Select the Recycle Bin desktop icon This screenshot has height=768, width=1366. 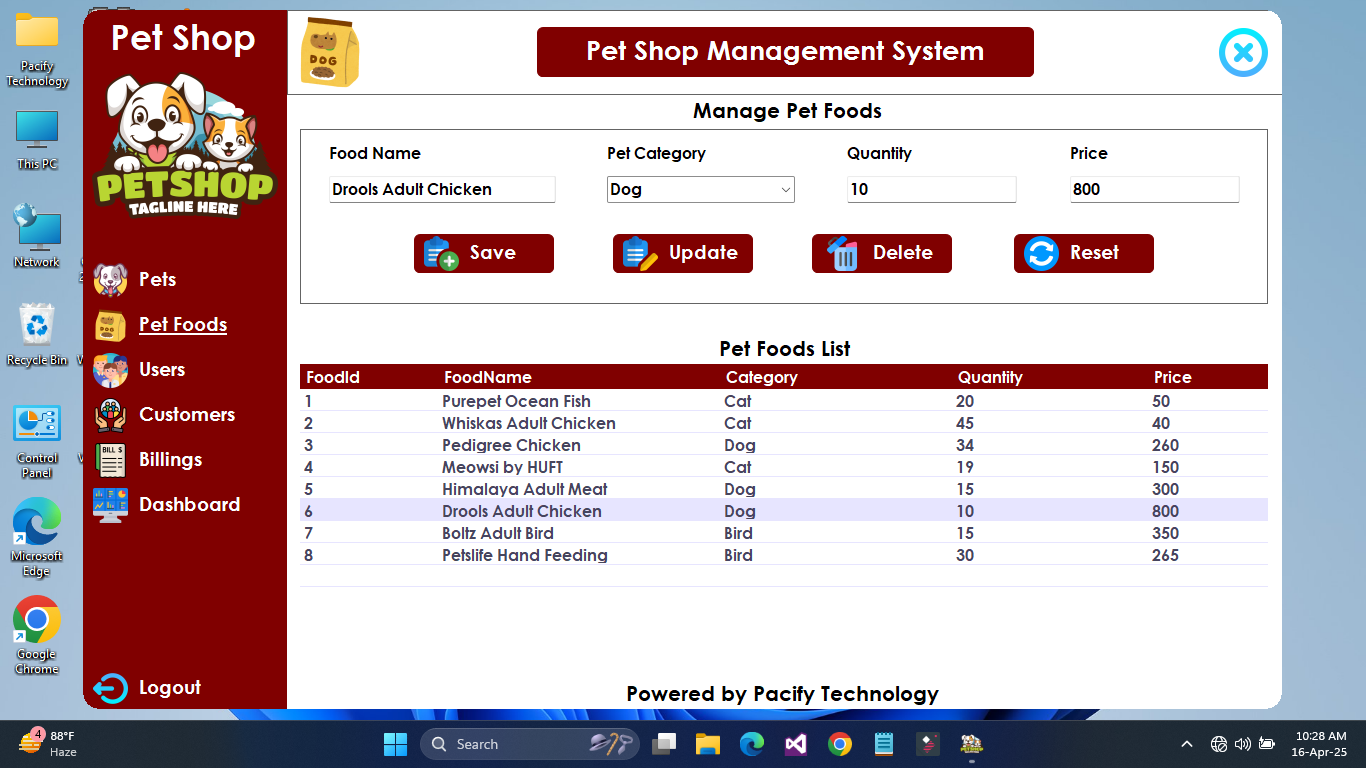(37, 335)
